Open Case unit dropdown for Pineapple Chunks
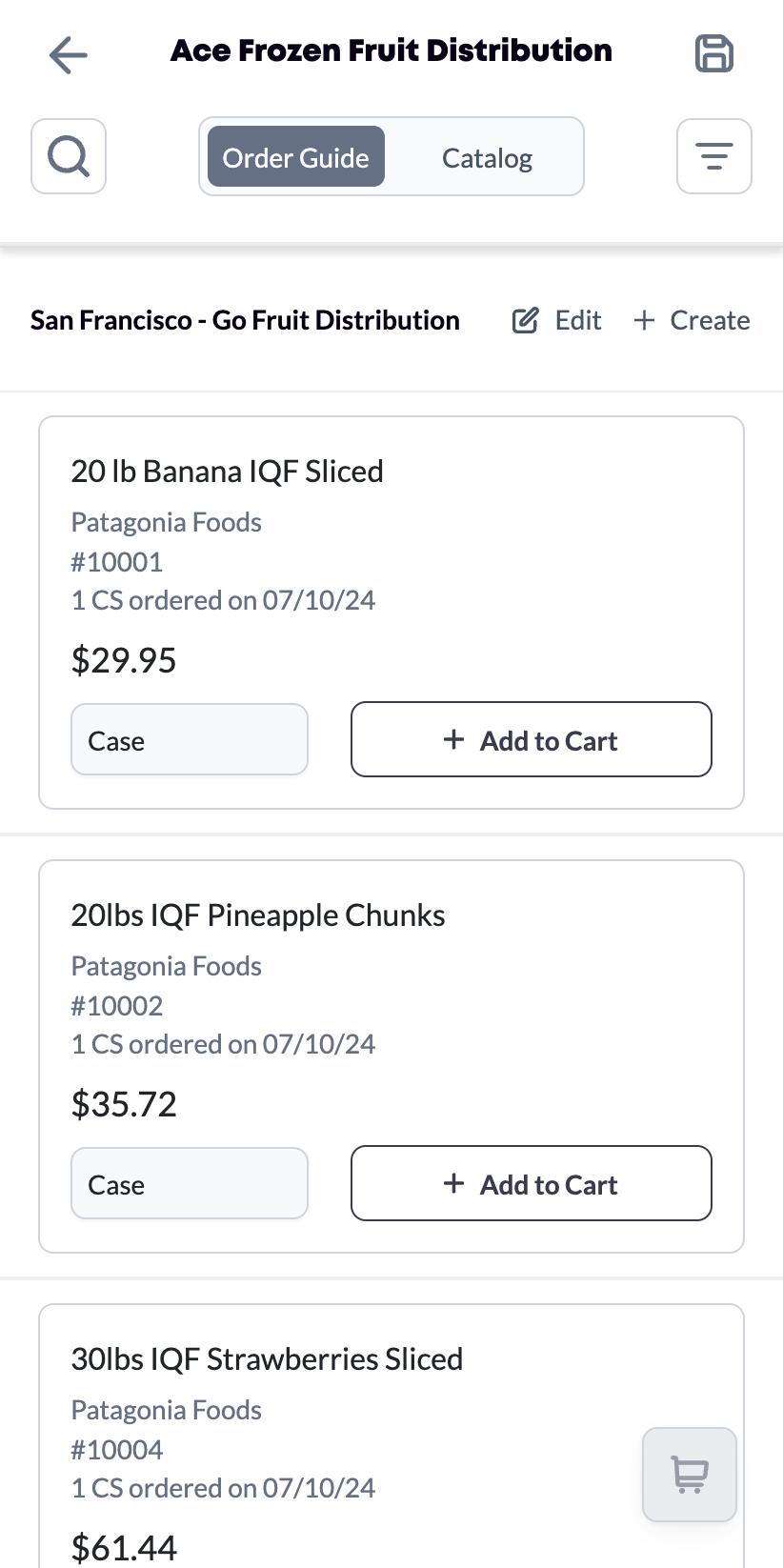 point(190,1183)
